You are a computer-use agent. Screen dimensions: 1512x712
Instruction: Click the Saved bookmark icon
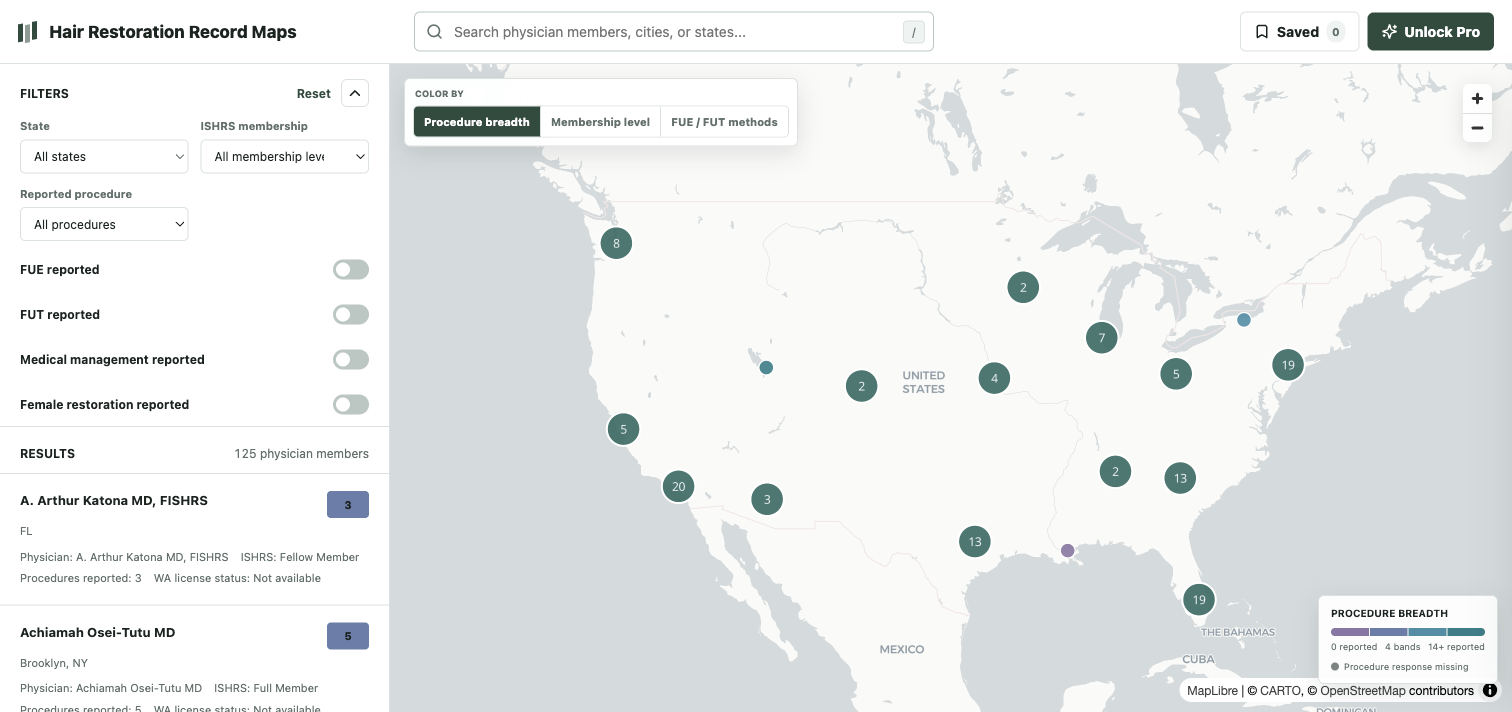point(1262,32)
